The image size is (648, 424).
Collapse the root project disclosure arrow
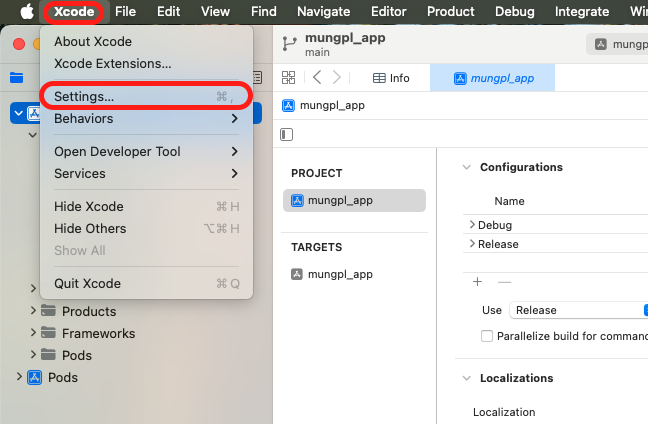[x=19, y=113]
